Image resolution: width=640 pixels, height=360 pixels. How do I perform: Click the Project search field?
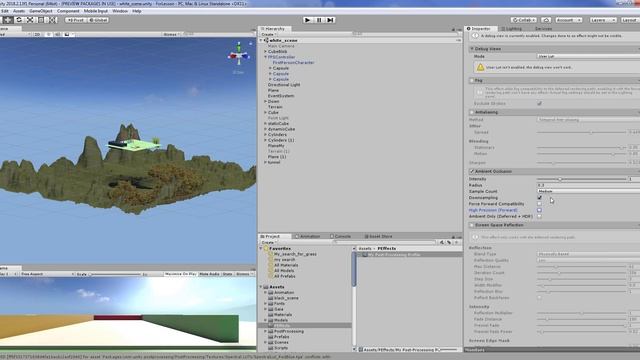385,242
